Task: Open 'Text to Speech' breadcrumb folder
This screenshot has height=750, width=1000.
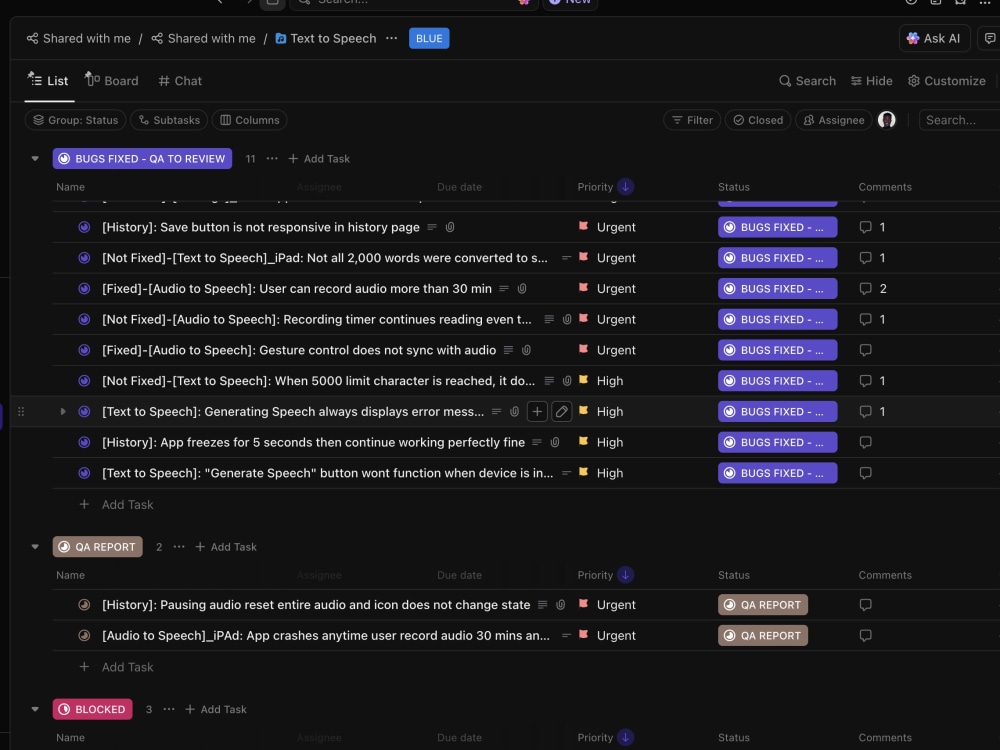Action: point(326,38)
